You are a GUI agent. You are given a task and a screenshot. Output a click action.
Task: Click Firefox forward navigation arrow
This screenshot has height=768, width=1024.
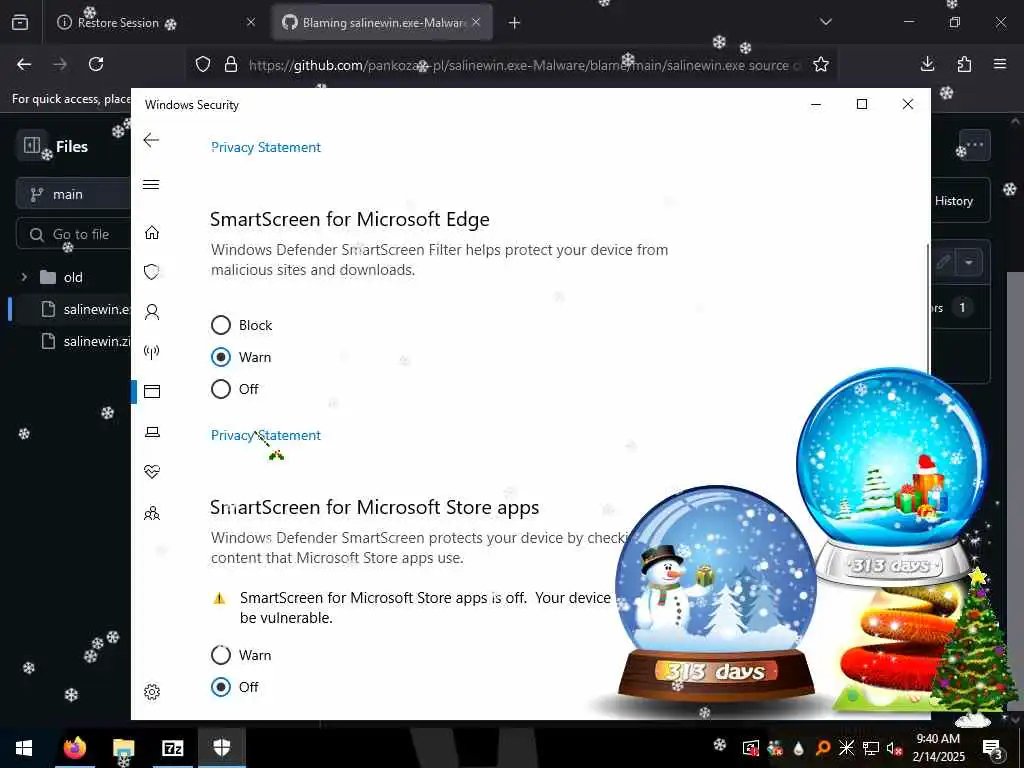(60, 64)
